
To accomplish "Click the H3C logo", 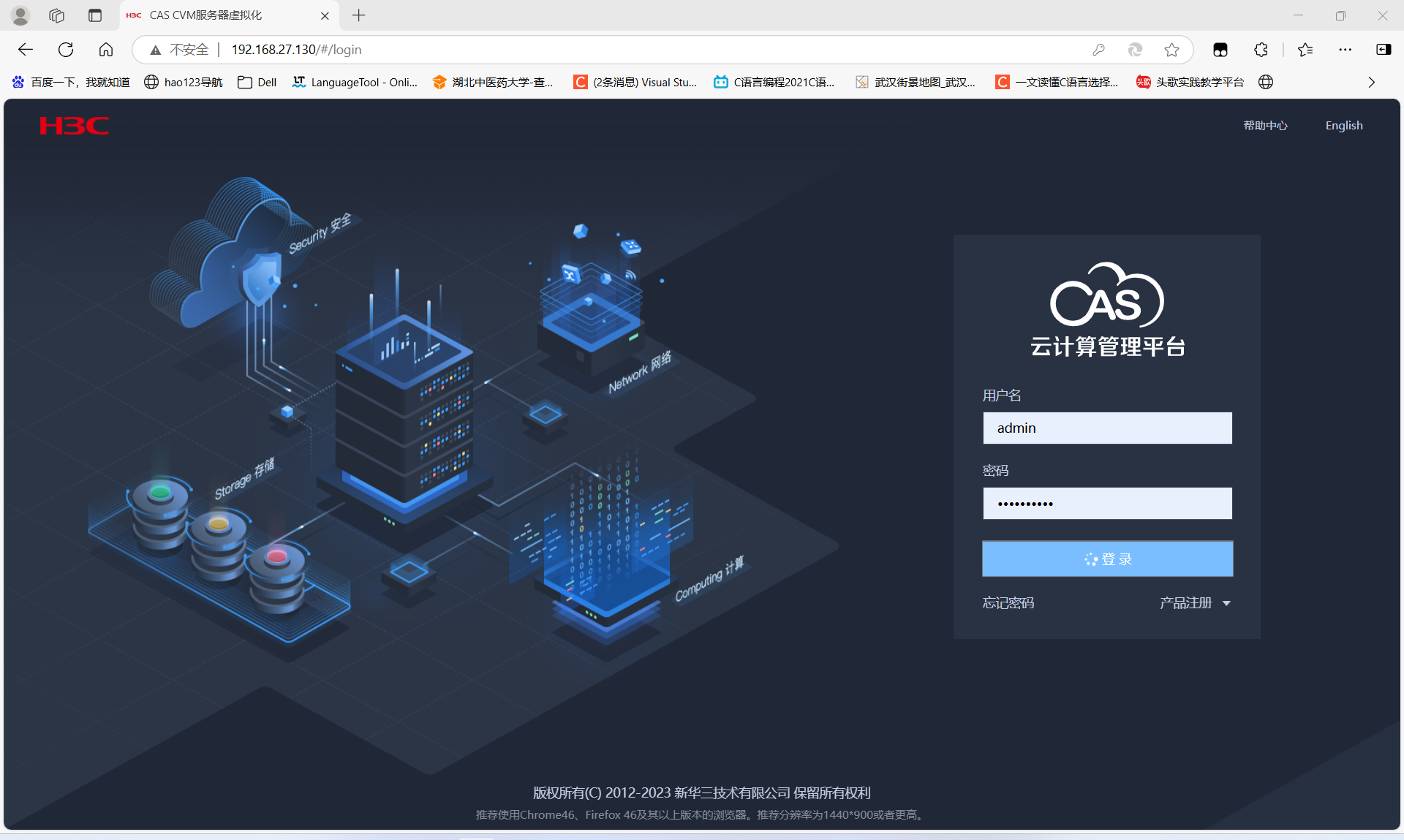I will tap(74, 126).
